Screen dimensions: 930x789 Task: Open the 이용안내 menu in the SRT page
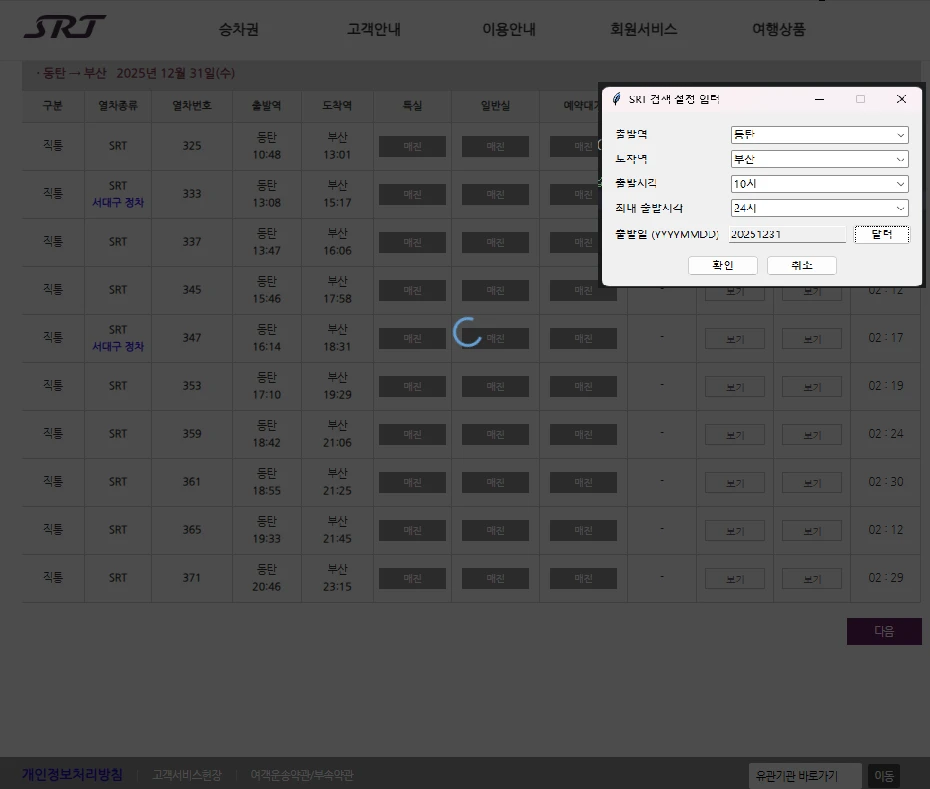point(509,29)
